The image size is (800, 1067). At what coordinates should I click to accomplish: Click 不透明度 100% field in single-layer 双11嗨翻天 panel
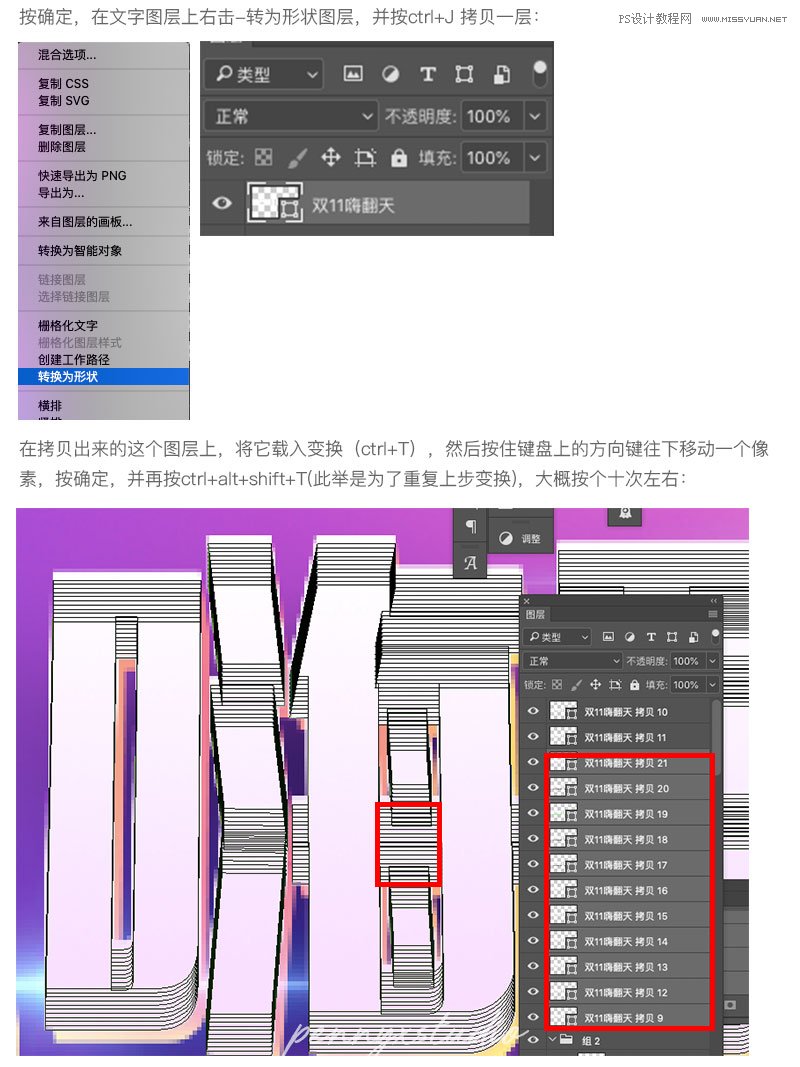click(493, 116)
